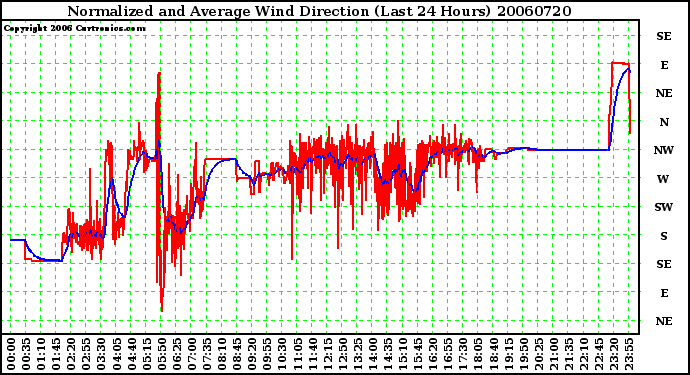
Task: Pick the '13:25' time axis label
Action: [357, 354]
